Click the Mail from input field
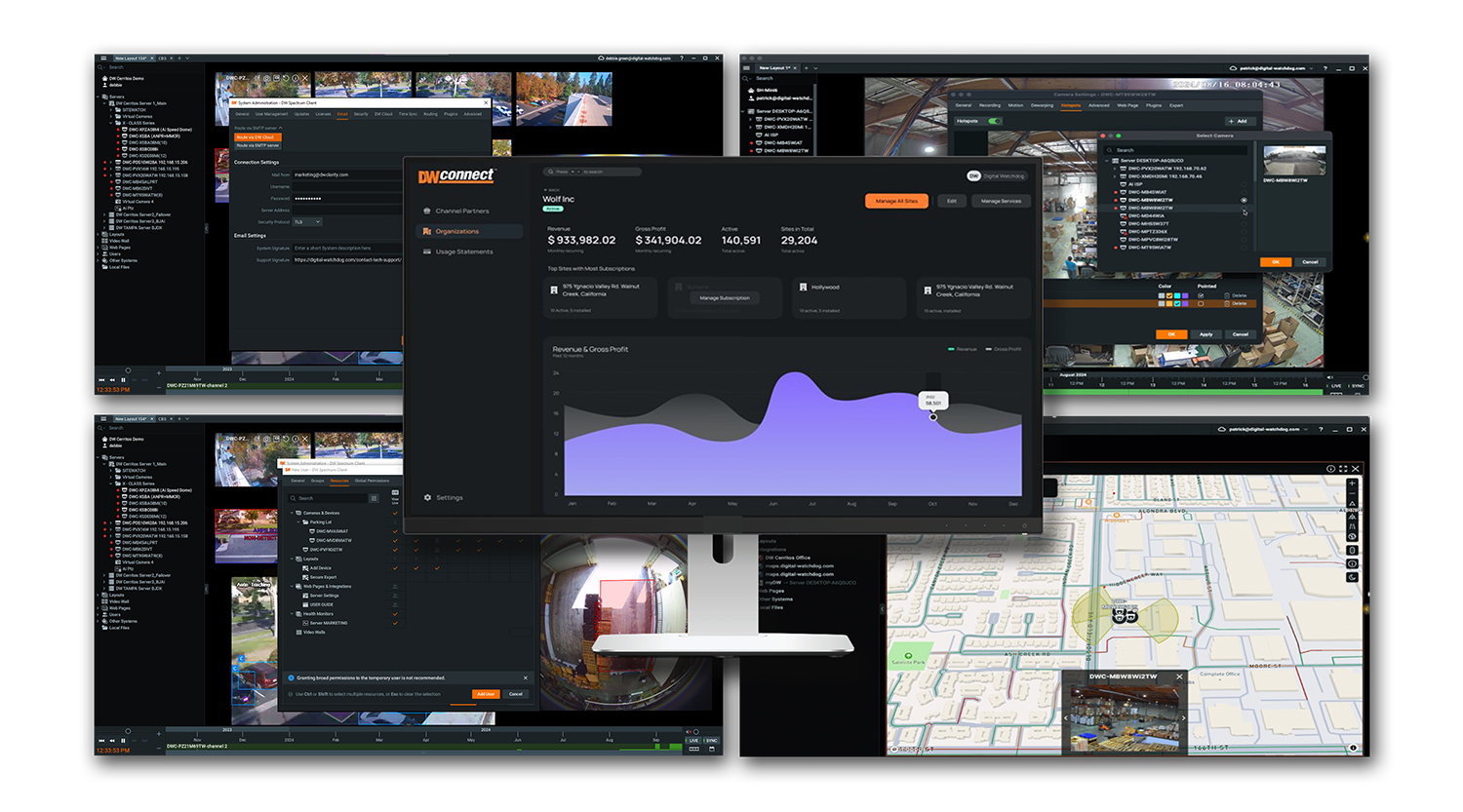 click(x=347, y=174)
